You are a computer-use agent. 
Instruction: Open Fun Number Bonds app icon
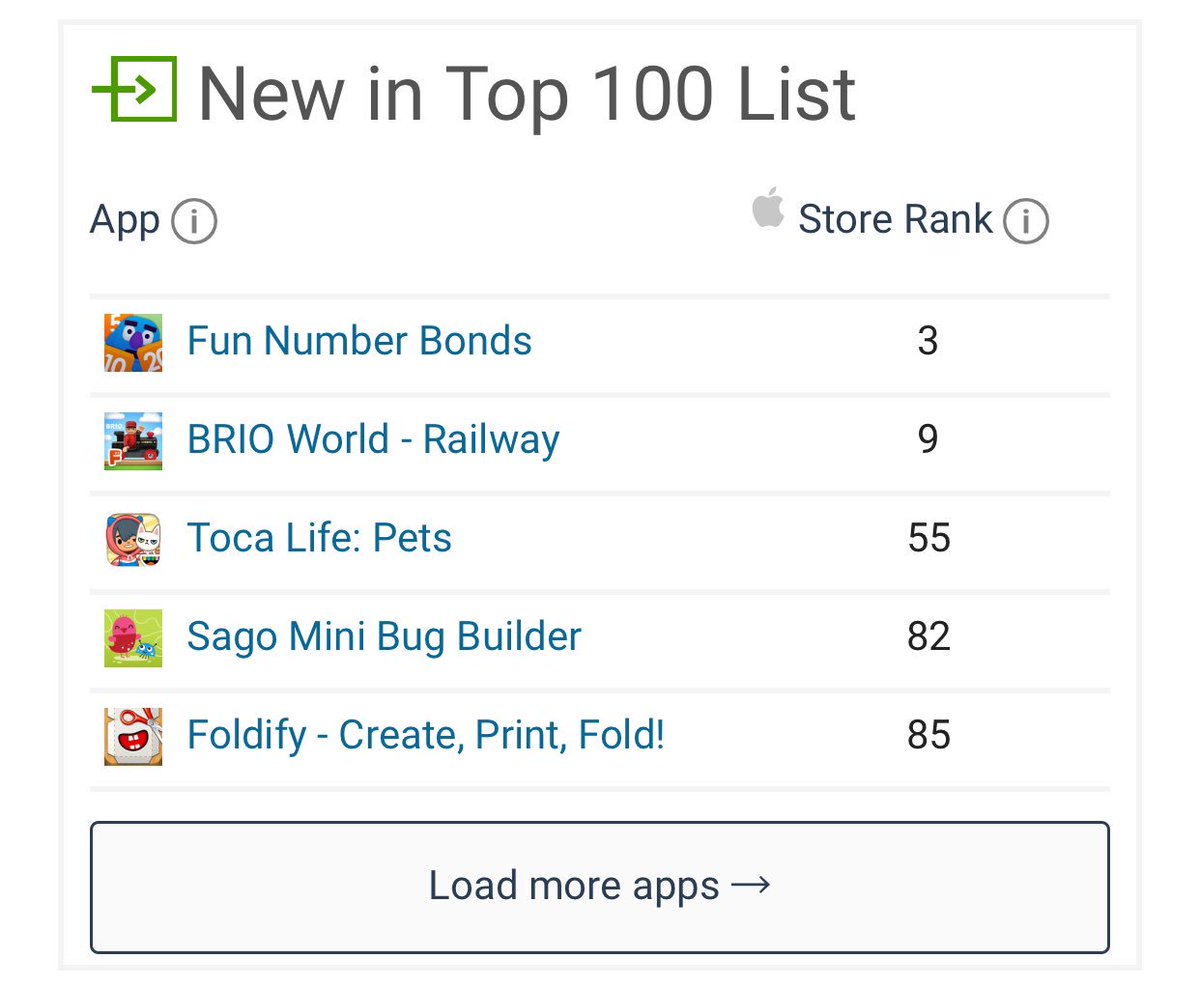click(x=133, y=343)
